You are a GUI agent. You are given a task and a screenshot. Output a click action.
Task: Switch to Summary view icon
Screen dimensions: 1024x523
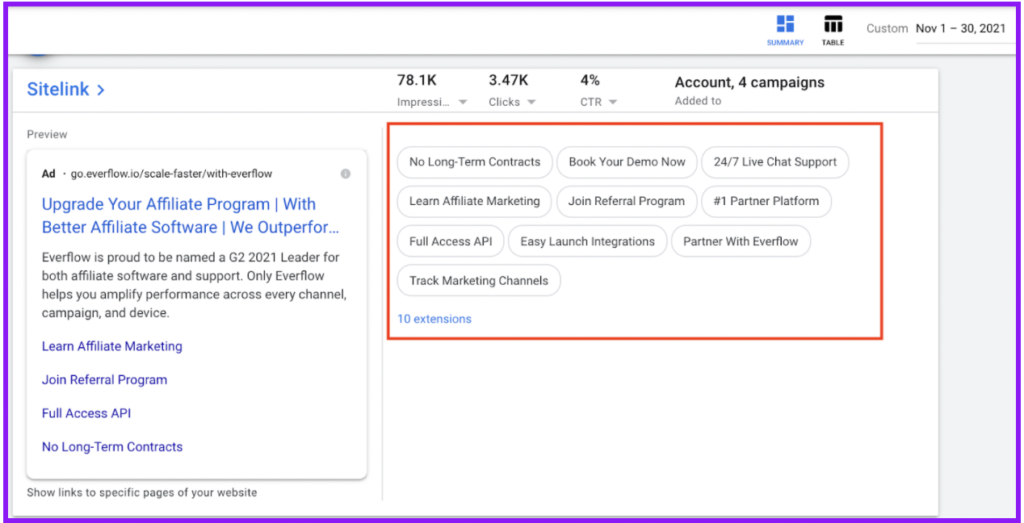click(785, 25)
